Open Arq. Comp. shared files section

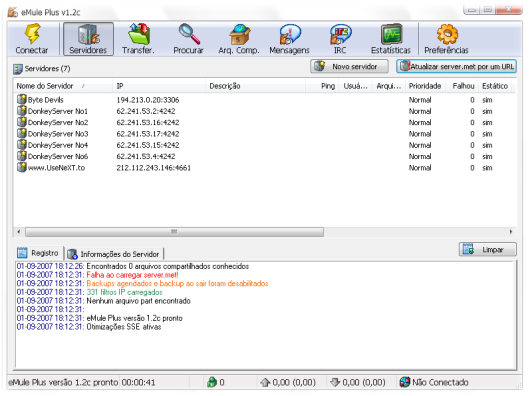(x=239, y=39)
